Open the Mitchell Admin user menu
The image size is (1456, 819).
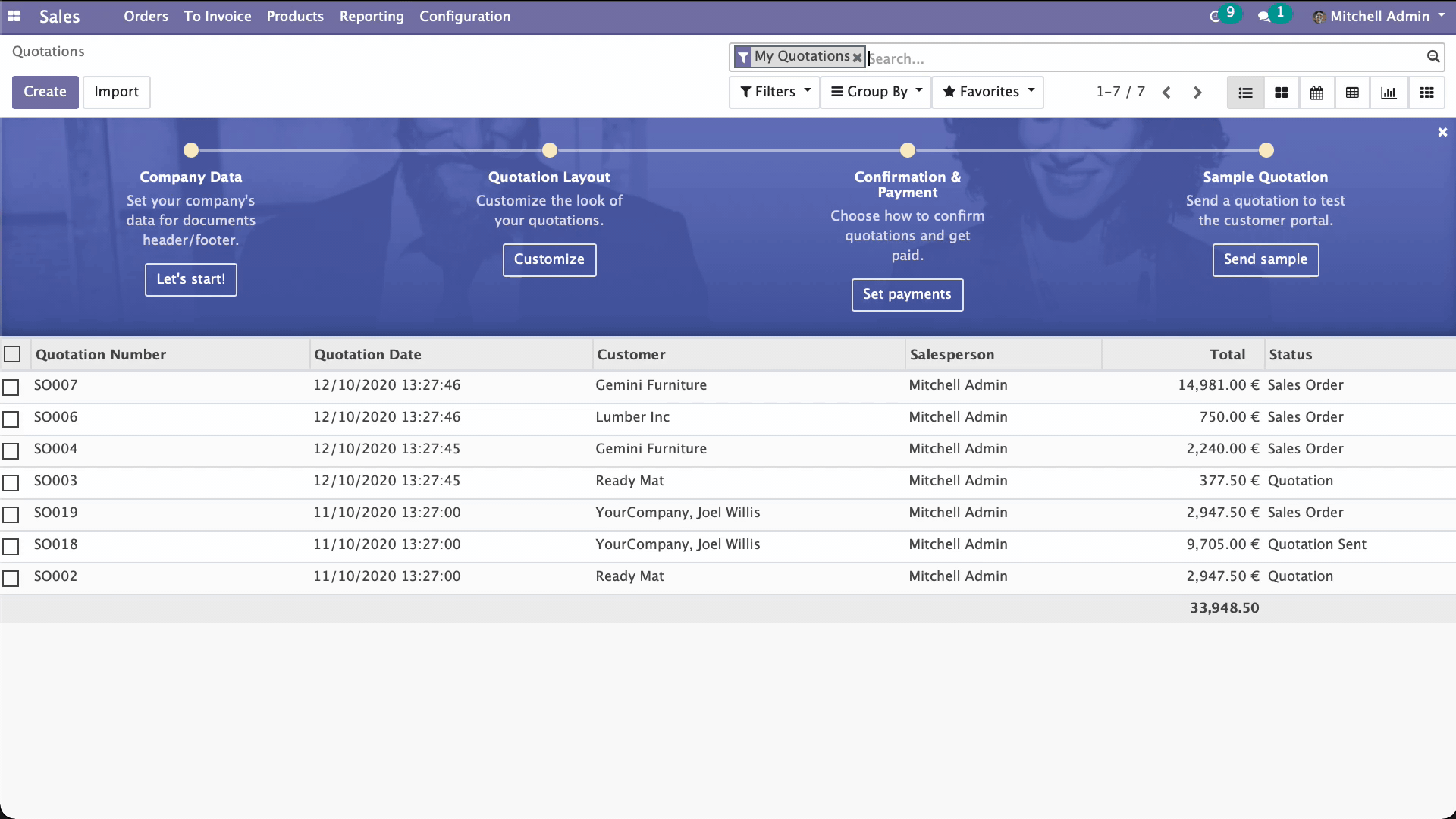click(1379, 16)
